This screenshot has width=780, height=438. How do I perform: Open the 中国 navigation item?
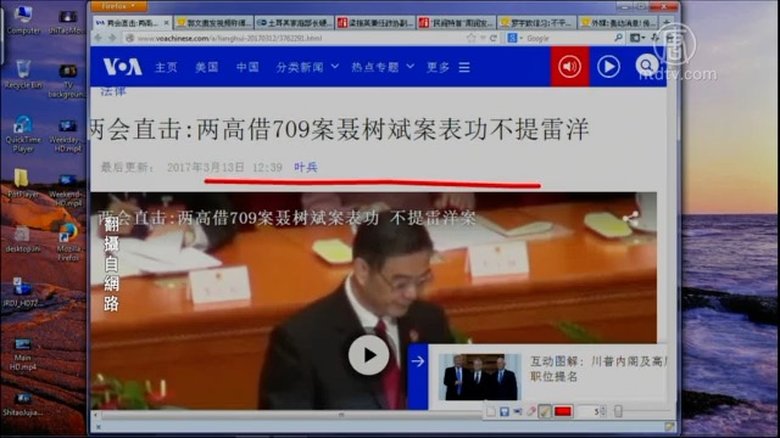tap(247, 67)
